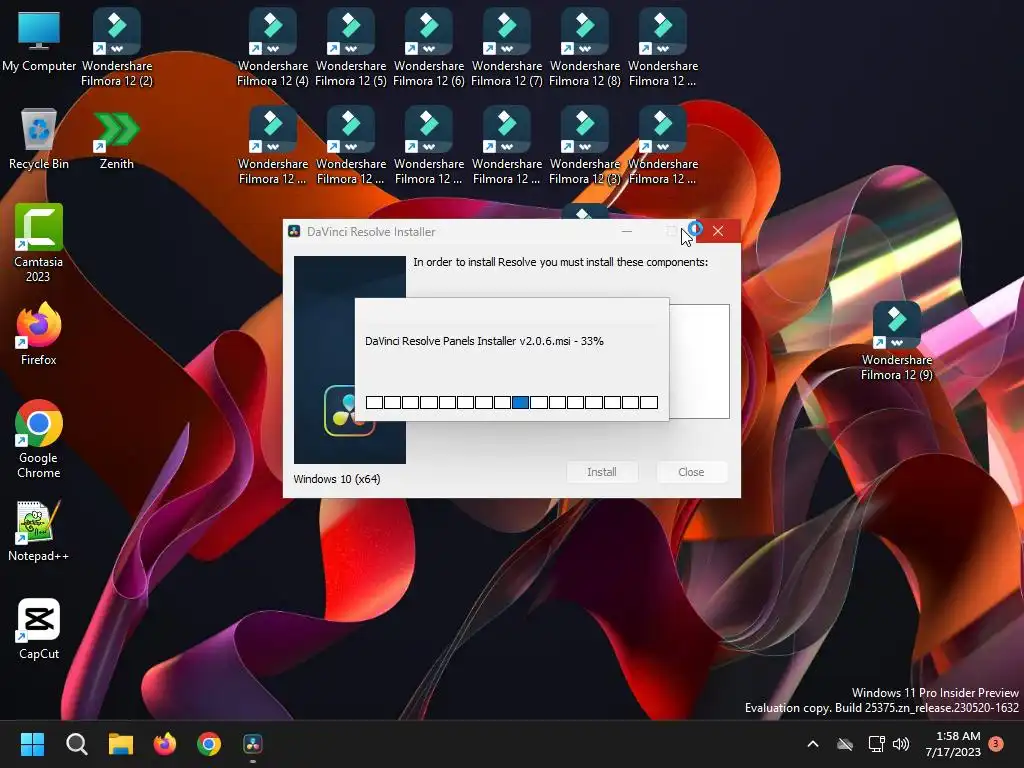The height and width of the screenshot is (768, 1024).
Task: Select the Camtasia 2023 desktop shortcut
Action: click(x=39, y=243)
